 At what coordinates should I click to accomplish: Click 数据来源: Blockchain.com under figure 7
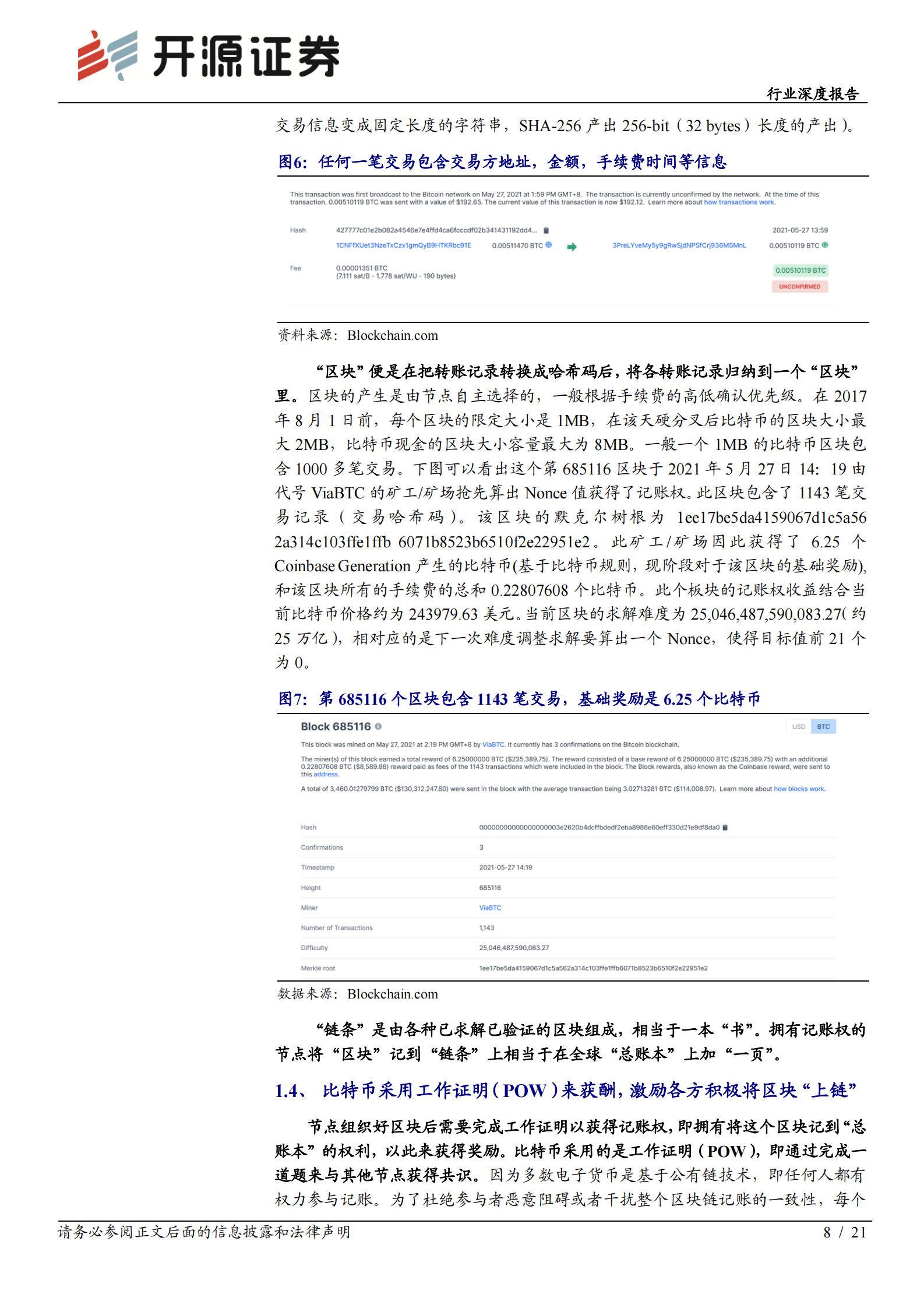click(358, 994)
